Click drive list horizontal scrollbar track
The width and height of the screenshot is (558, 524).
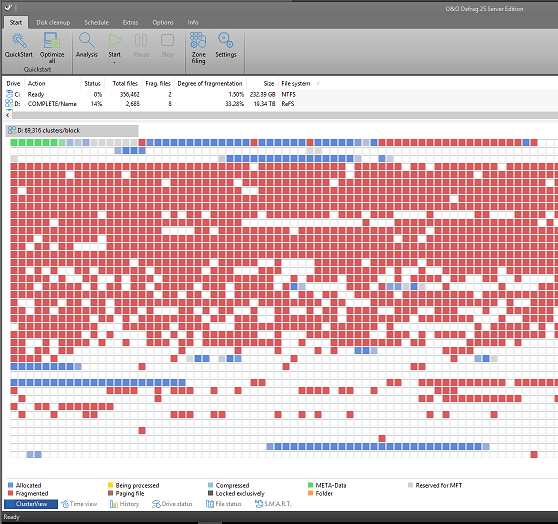coord(285,115)
